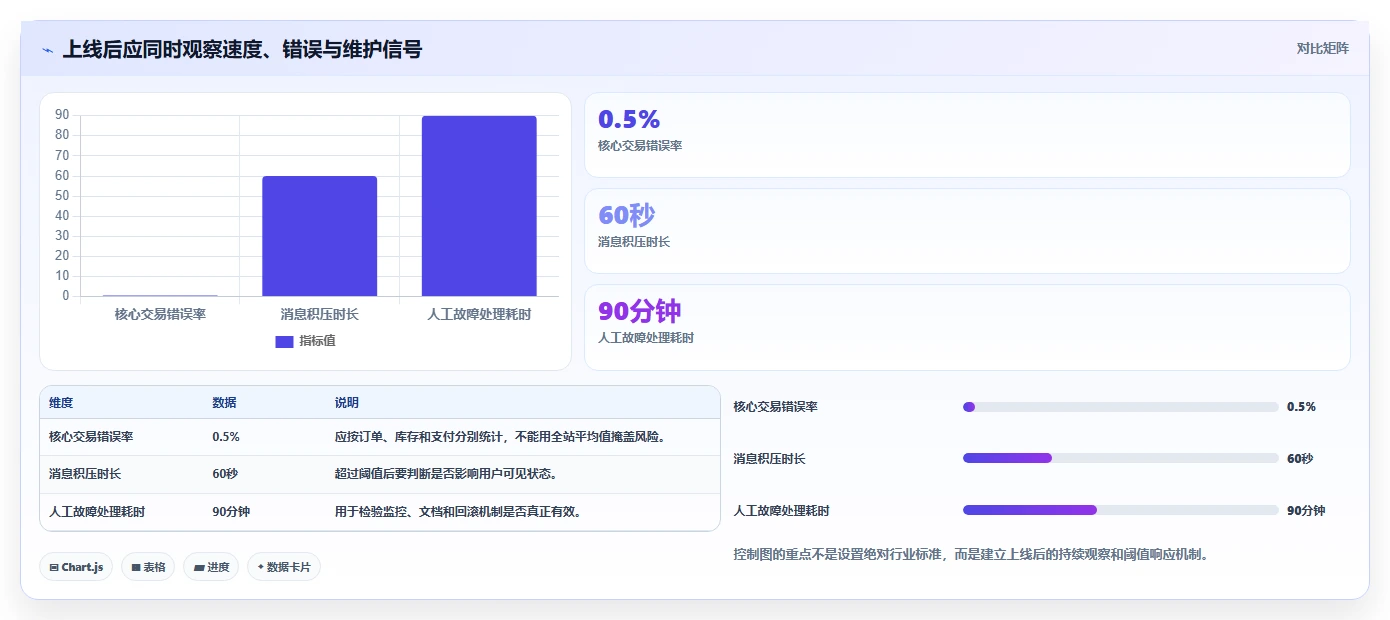This screenshot has width=1390, height=620.
Task: Click the 数据 column header
Action: (x=224, y=403)
